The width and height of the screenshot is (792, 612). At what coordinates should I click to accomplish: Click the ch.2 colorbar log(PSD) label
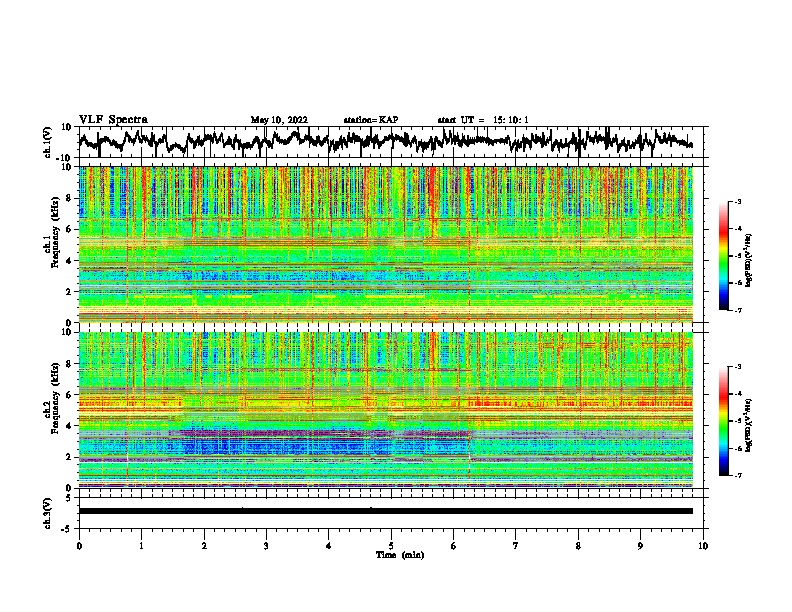pos(748,425)
